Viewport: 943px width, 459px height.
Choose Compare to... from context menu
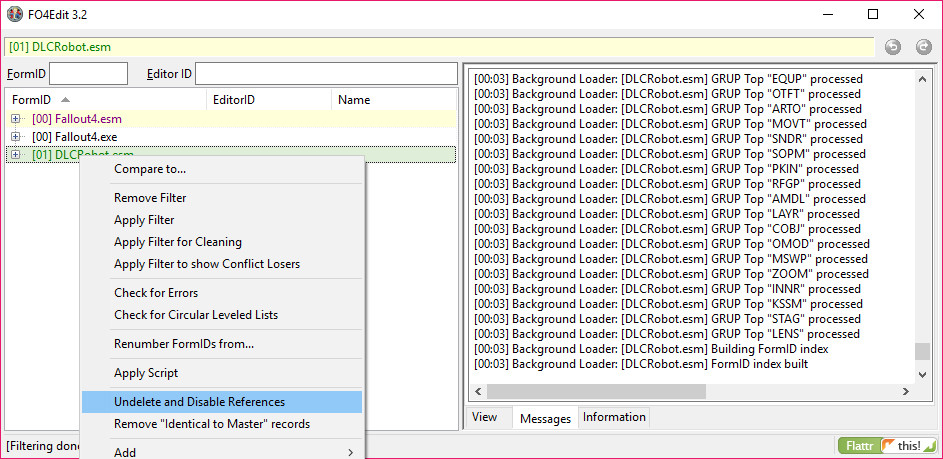click(x=222, y=169)
